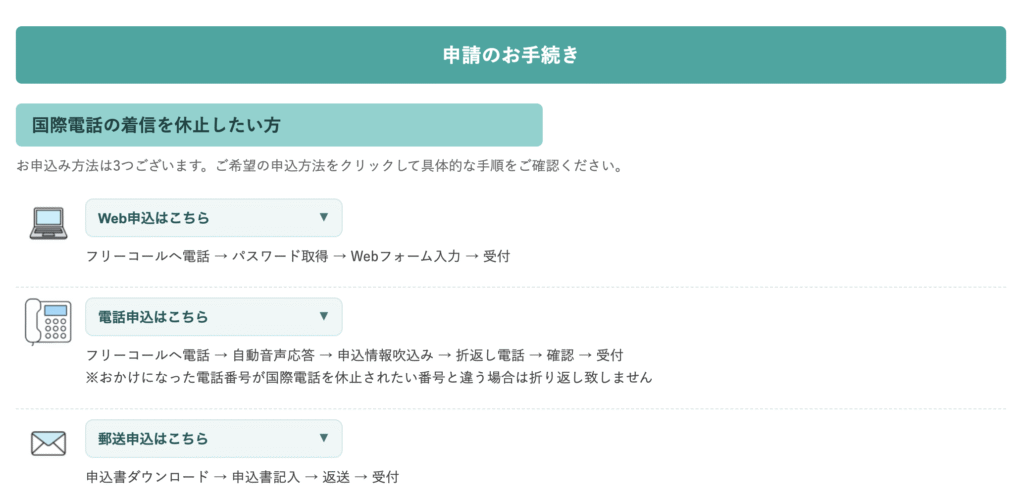Click the 申込書記入 step text
Image resolution: width=1024 pixels, height=498 pixels.
(265, 478)
